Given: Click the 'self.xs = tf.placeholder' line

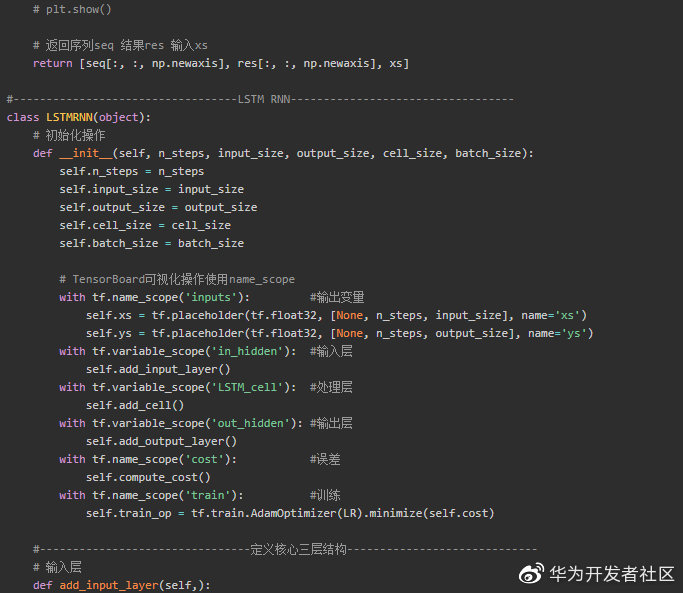Looking at the screenshot, I should (x=336, y=315).
